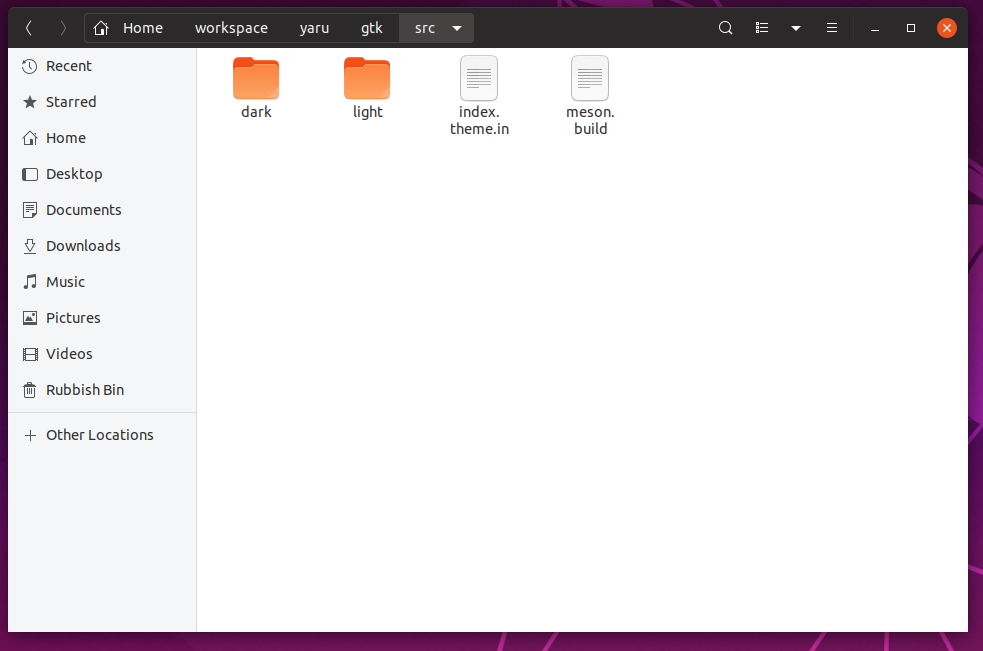Open Pictures in the sidebar
Screen dimensions: 983x651
click(x=73, y=318)
